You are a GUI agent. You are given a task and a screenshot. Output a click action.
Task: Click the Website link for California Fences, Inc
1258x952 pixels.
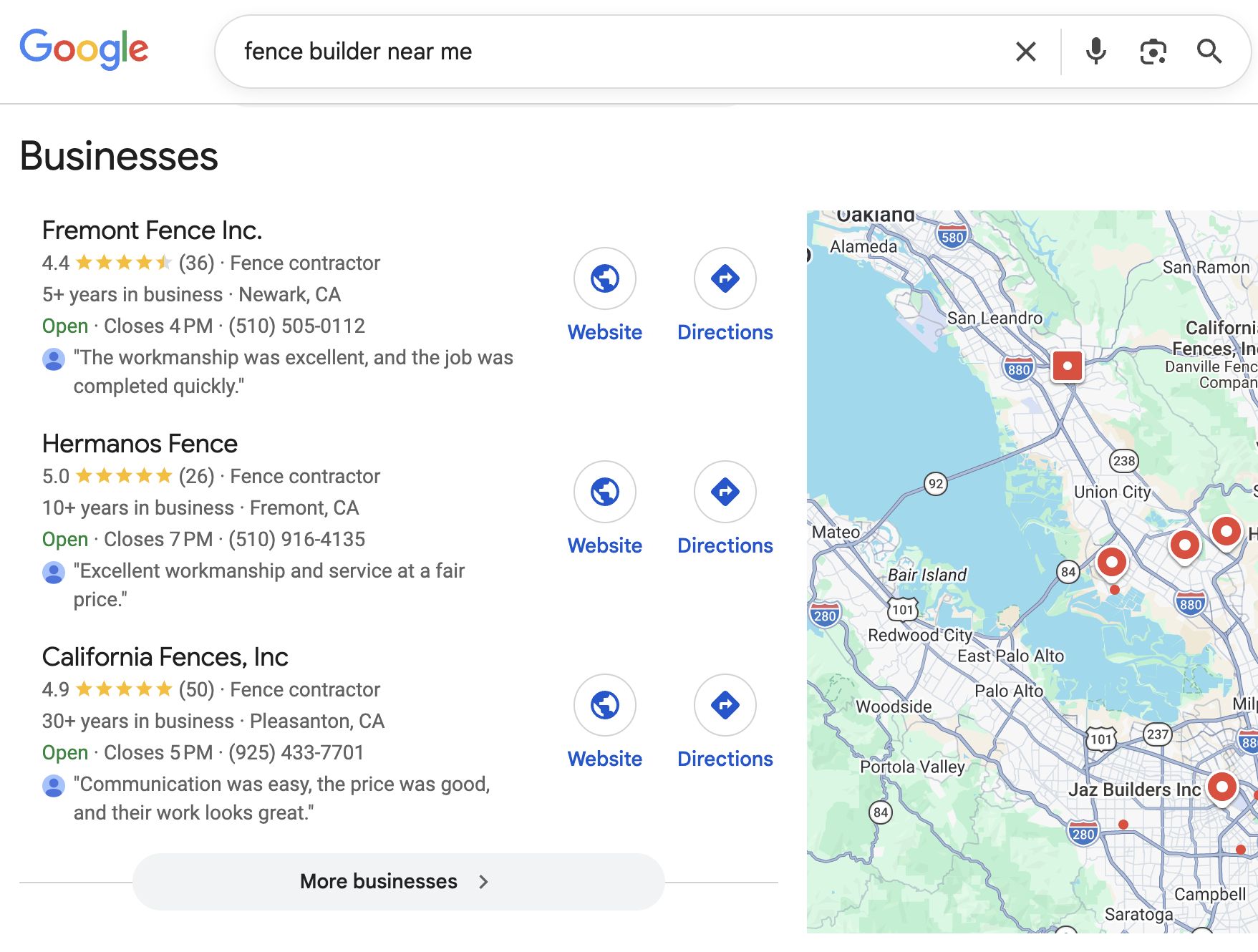pyautogui.click(x=605, y=758)
